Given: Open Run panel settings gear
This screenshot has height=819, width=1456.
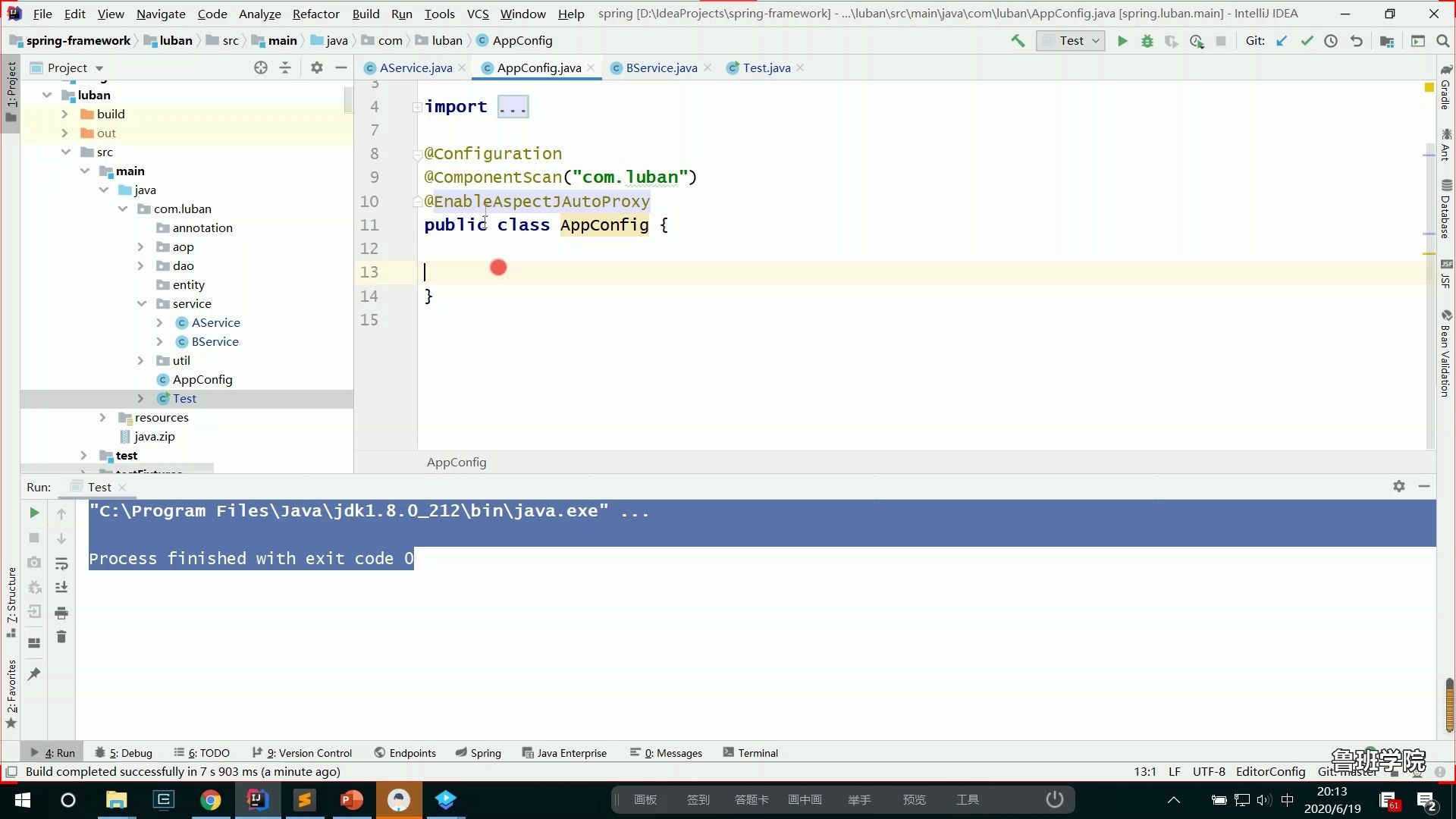Looking at the screenshot, I should (x=1399, y=486).
